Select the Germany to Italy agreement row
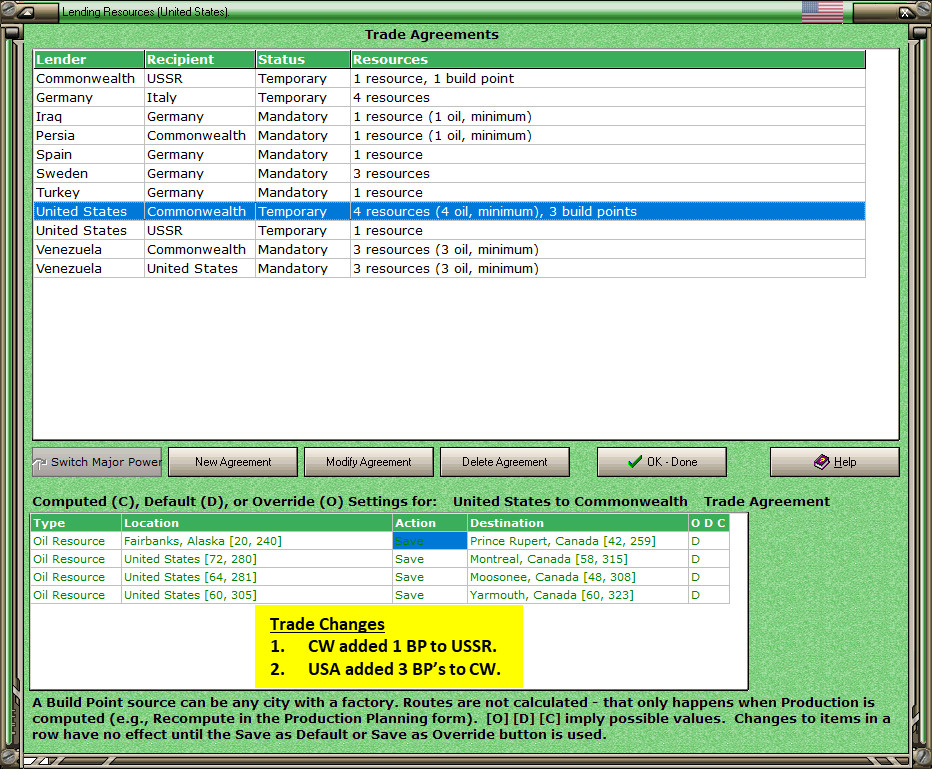This screenshot has width=932, height=769. tap(449, 97)
